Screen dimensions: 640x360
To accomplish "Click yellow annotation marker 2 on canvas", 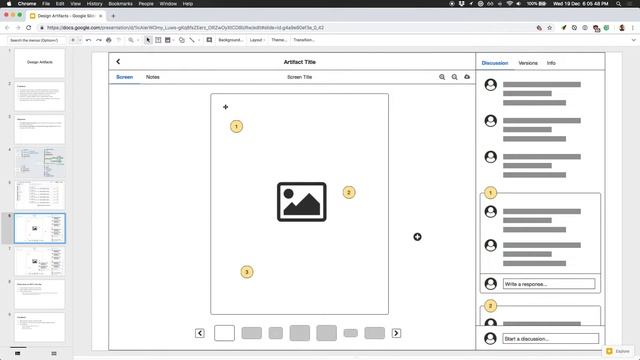I will click(x=349, y=192).
